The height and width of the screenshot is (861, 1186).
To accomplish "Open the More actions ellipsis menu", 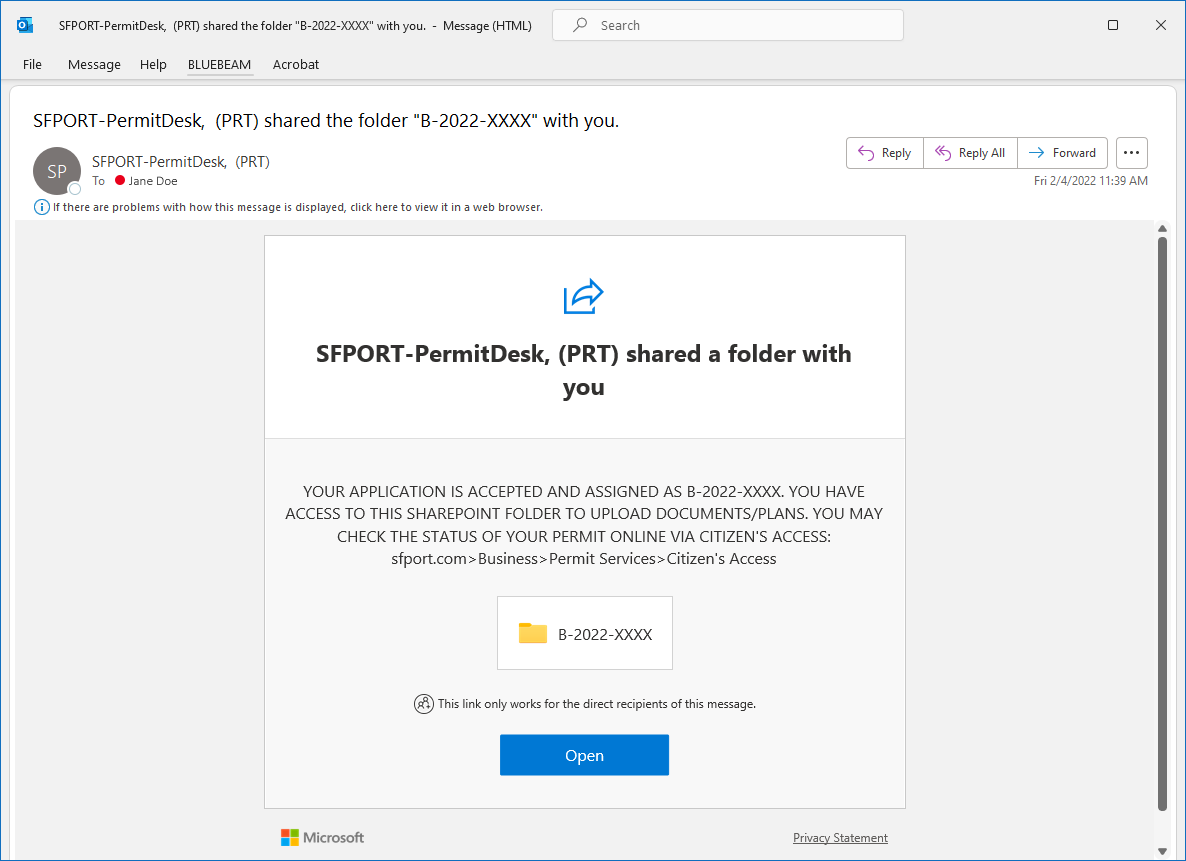I will point(1131,152).
